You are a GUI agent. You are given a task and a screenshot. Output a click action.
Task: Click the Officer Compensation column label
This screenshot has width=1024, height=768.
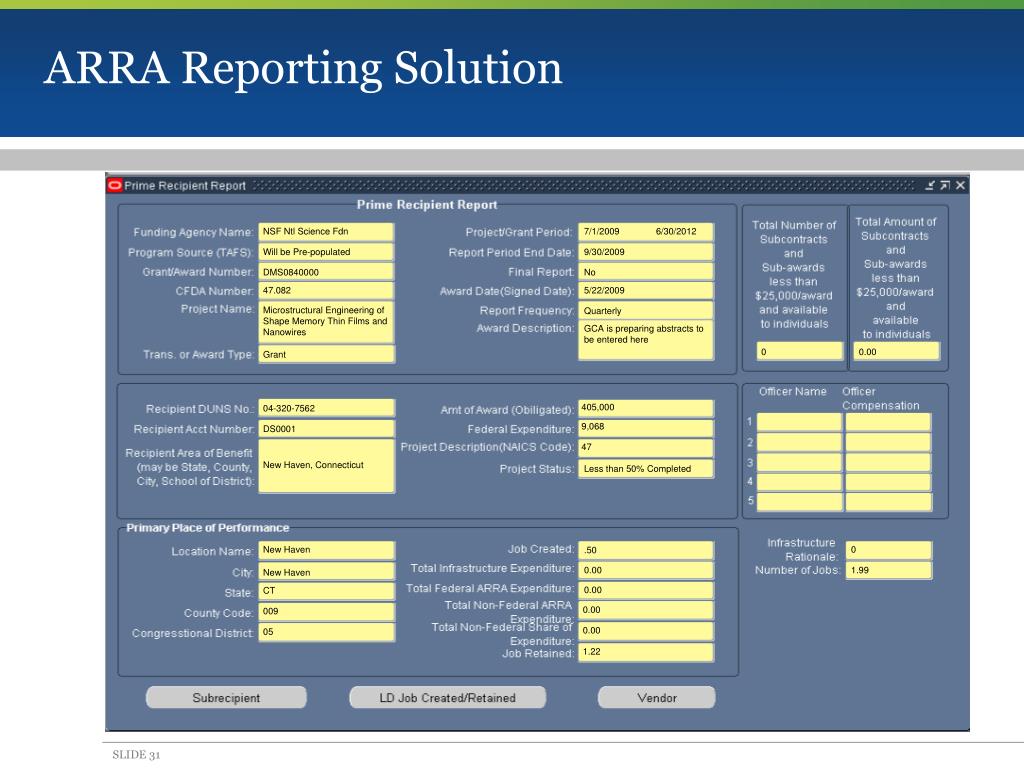[x=880, y=398]
